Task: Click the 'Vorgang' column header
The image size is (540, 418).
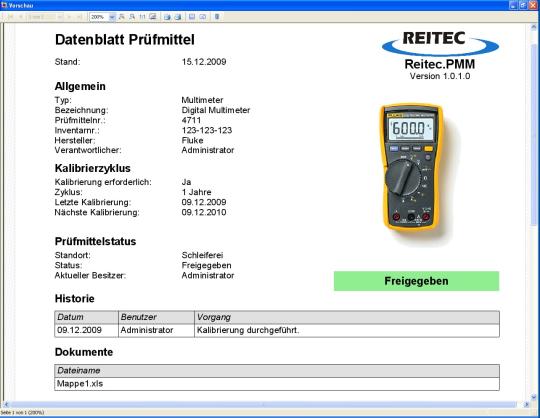Action: point(347,317)
